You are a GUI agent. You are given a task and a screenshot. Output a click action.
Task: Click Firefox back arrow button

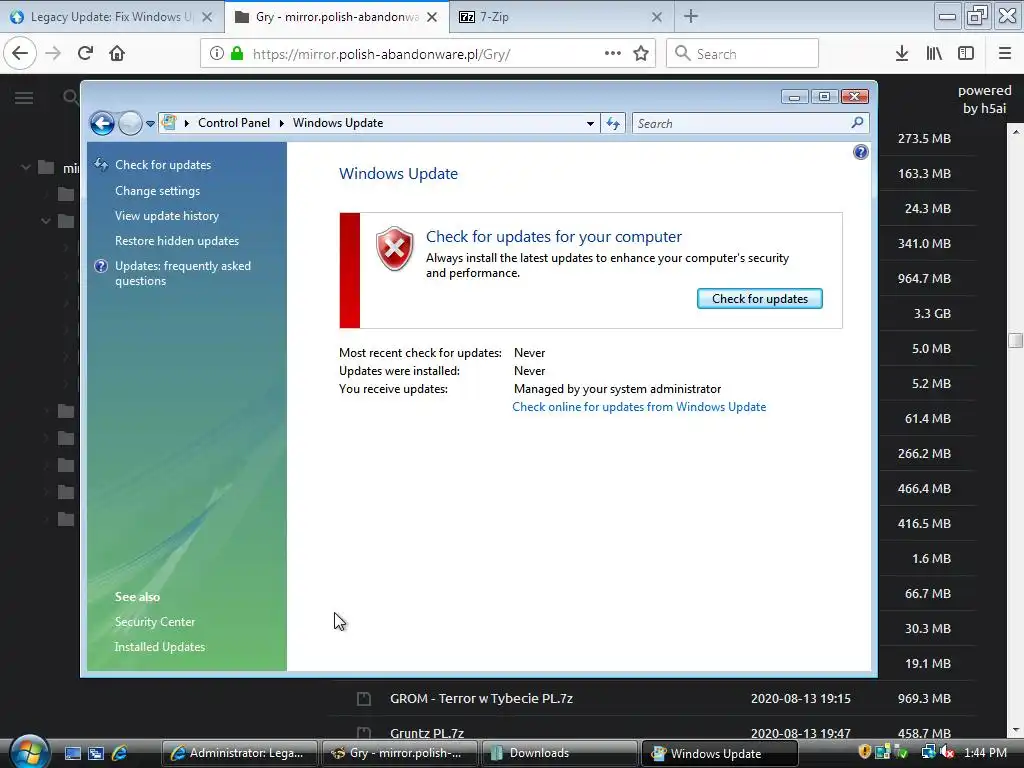[20, 53]
